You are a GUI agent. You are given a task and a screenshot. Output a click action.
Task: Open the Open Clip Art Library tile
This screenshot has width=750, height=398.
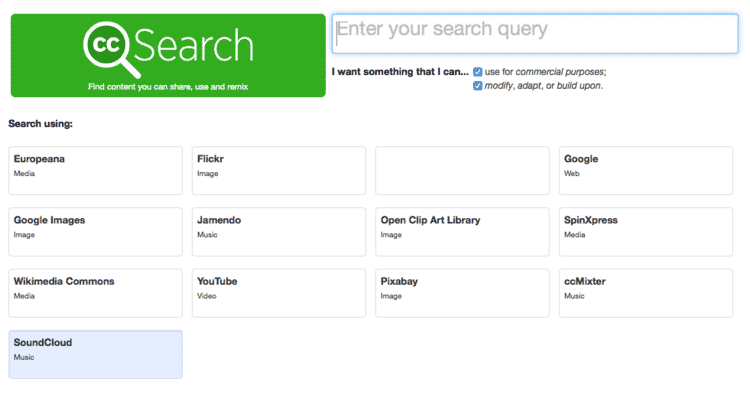coord(463,232)
